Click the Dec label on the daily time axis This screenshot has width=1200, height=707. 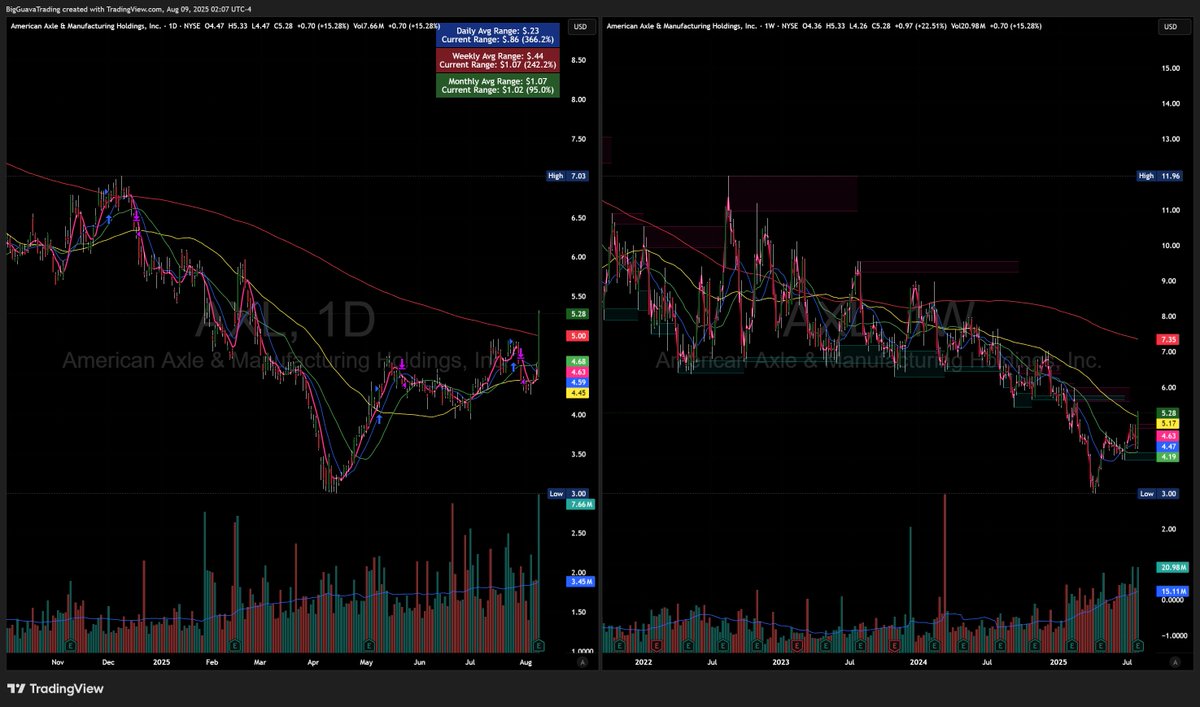(108, 662)
